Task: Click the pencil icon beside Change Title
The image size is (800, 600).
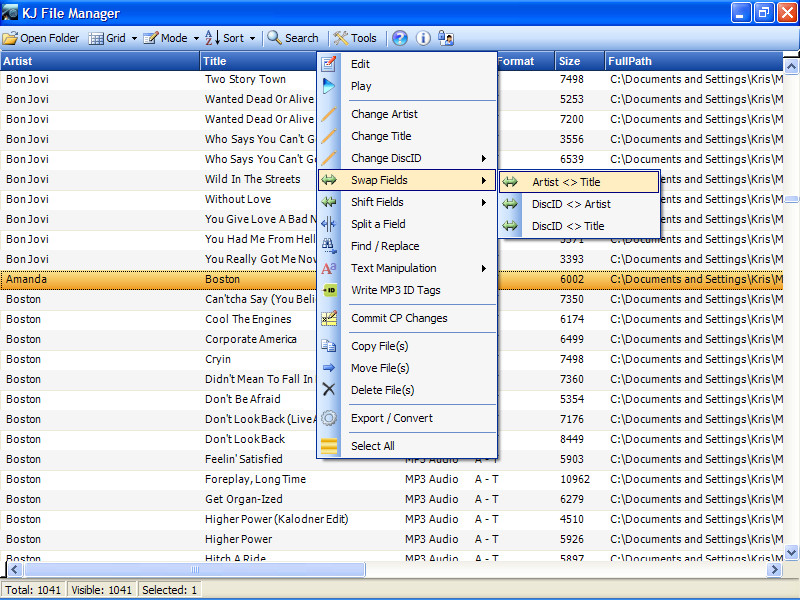Action: [x=329, y=136]
